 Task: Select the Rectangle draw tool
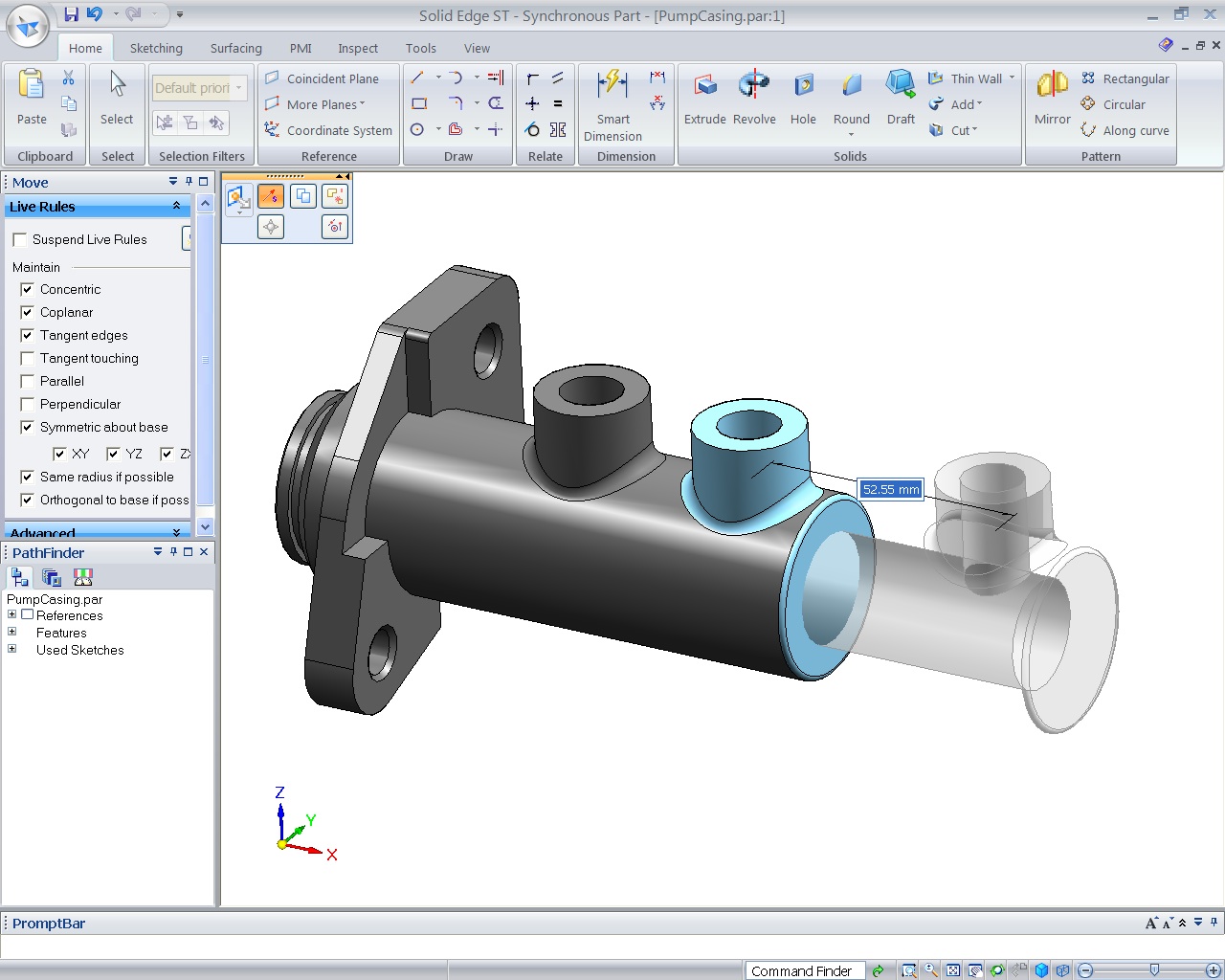(419, 103)
